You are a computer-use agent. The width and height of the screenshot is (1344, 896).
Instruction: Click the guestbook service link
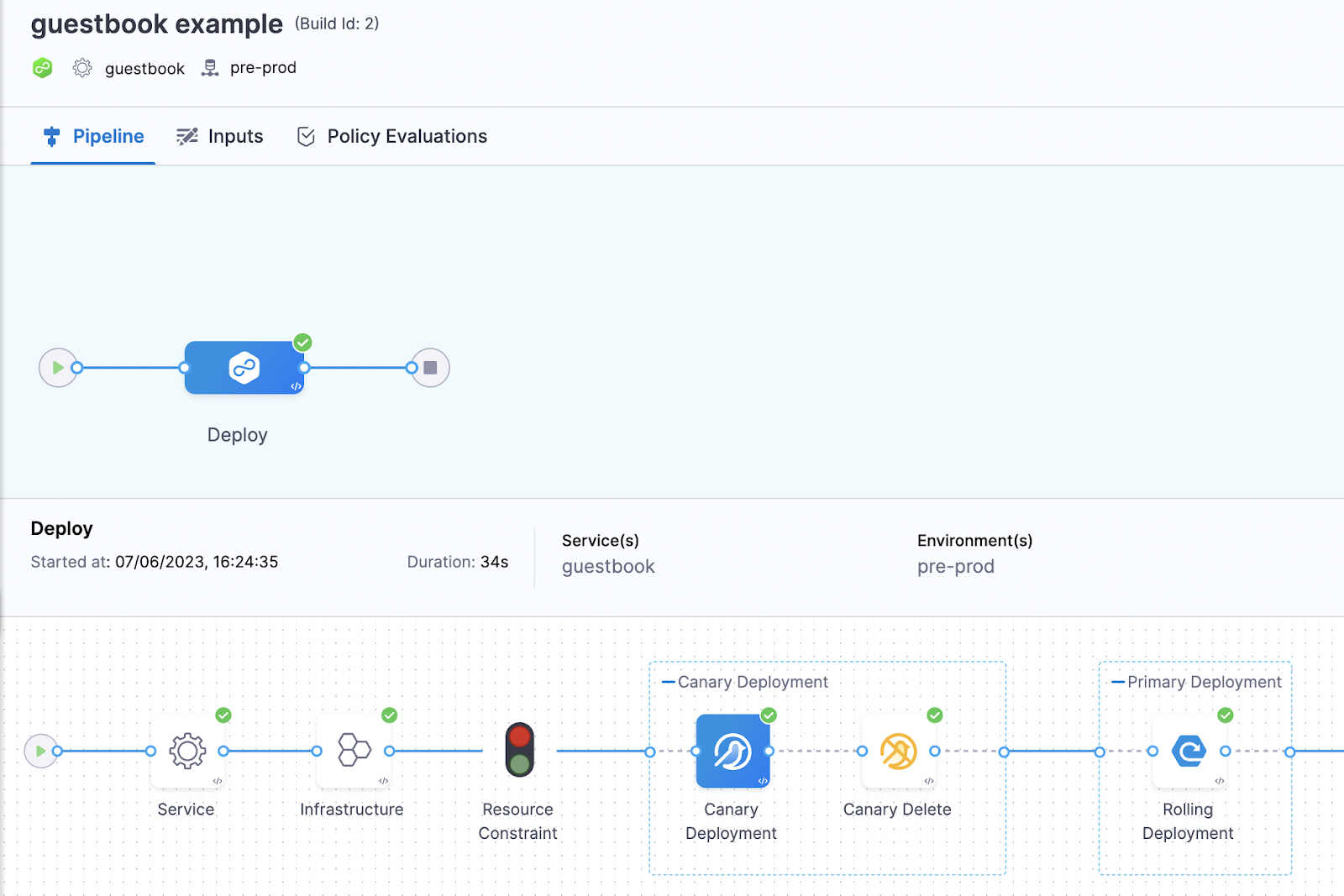click(x=607, y=566)
